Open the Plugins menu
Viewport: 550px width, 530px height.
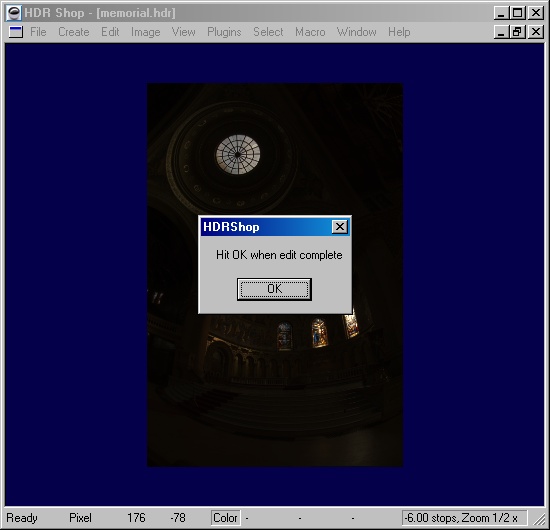tap(224, 32)
